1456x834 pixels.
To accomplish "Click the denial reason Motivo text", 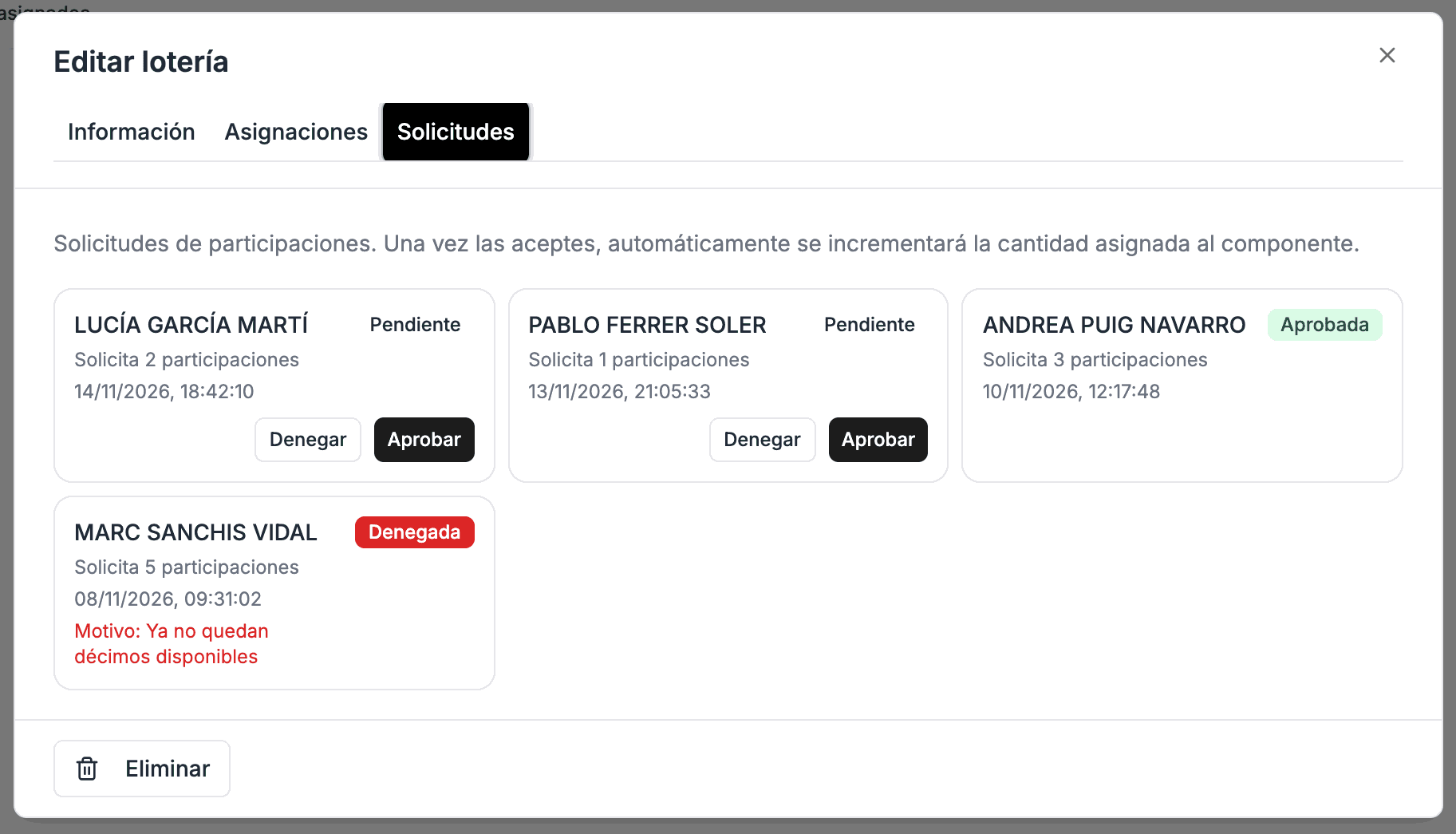I will tap(172, 644).
